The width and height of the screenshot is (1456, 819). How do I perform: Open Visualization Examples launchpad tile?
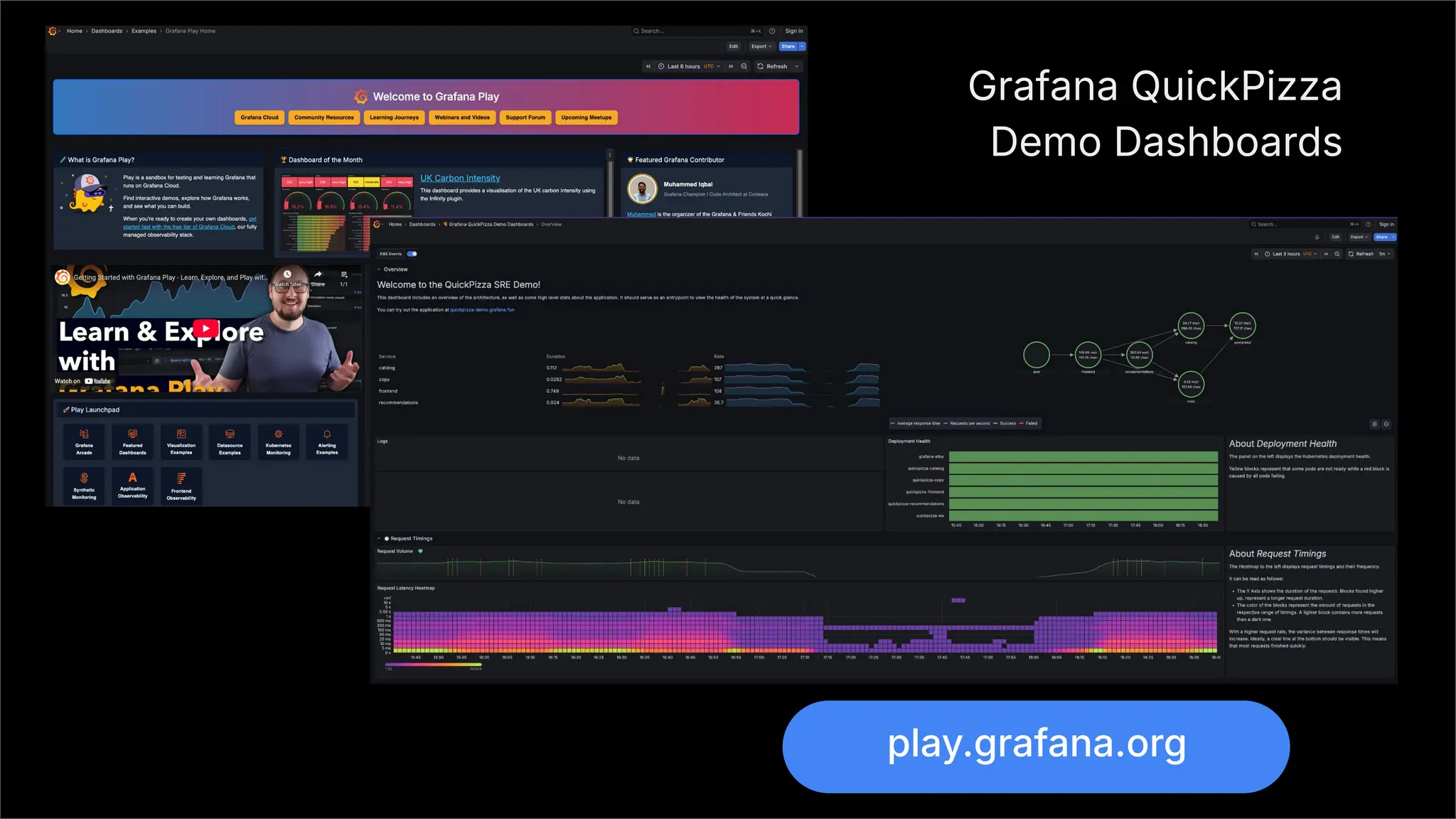click(x=181, y=441)
